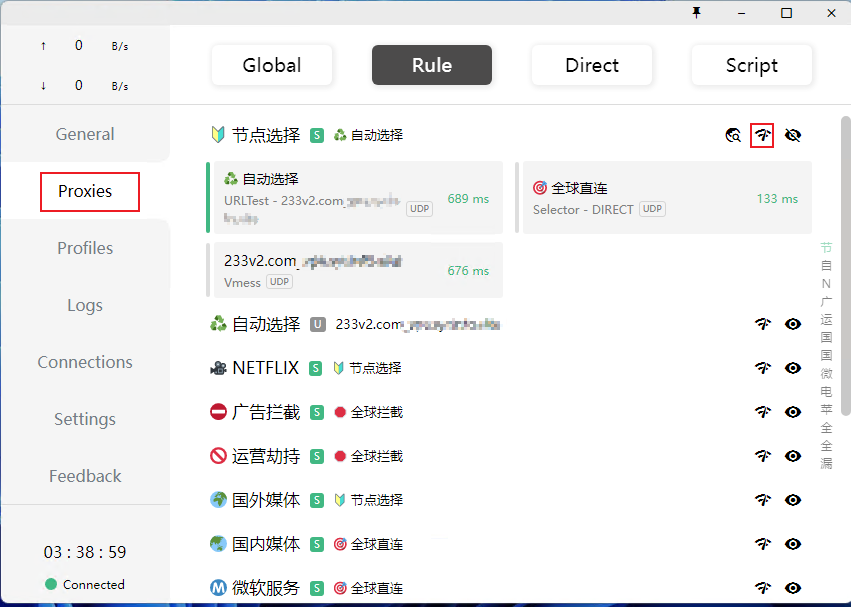Switch to the Global proxy mode tab
This screenshot has height=607, width=851.
click(x=271, y=64)
